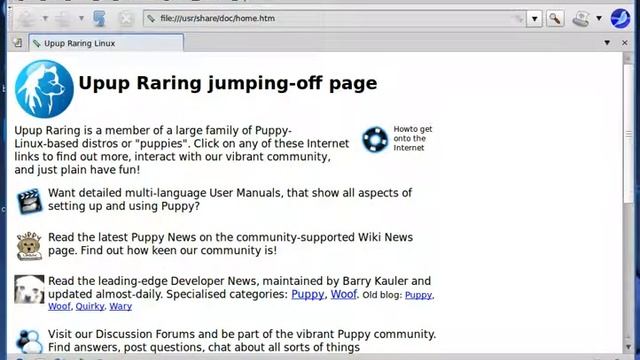Click the page icon in the address bar

(x=151, y=18)
